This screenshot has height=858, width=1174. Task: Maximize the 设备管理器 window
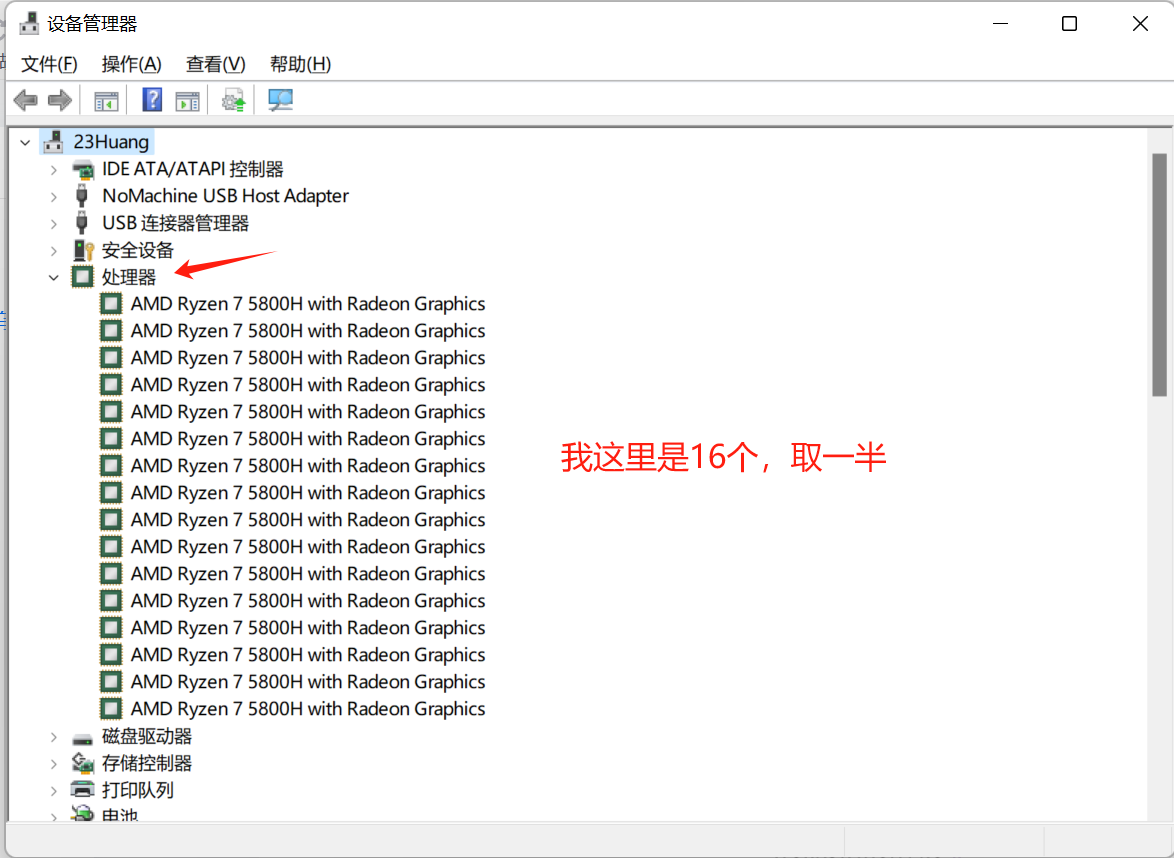(x=1069, y=23)
